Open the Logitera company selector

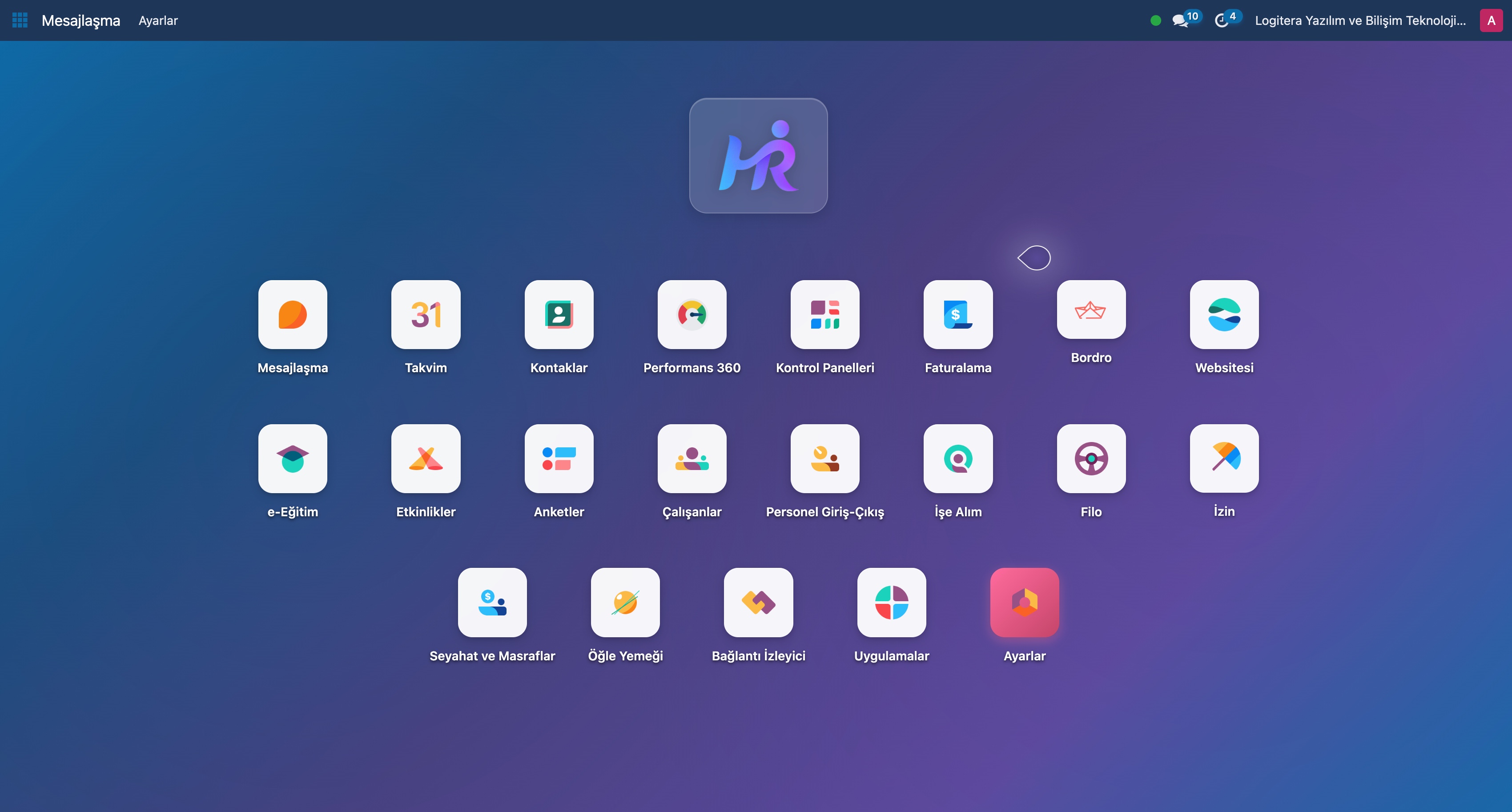(1359, 20)
